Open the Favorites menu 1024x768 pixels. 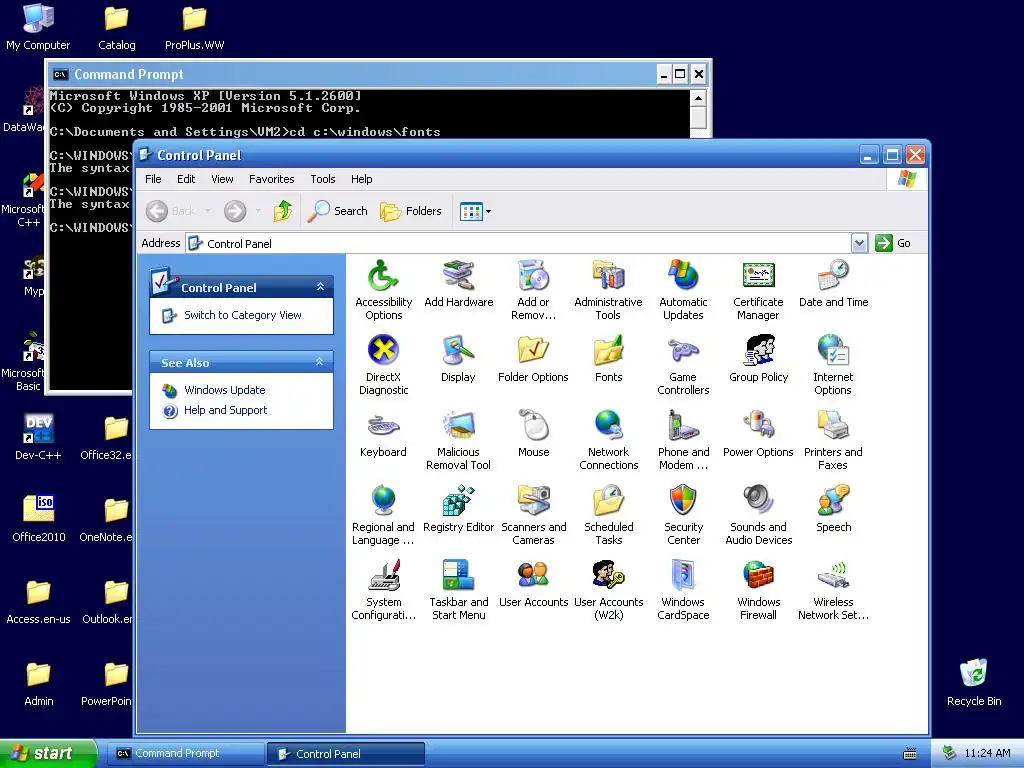[272, 179]
